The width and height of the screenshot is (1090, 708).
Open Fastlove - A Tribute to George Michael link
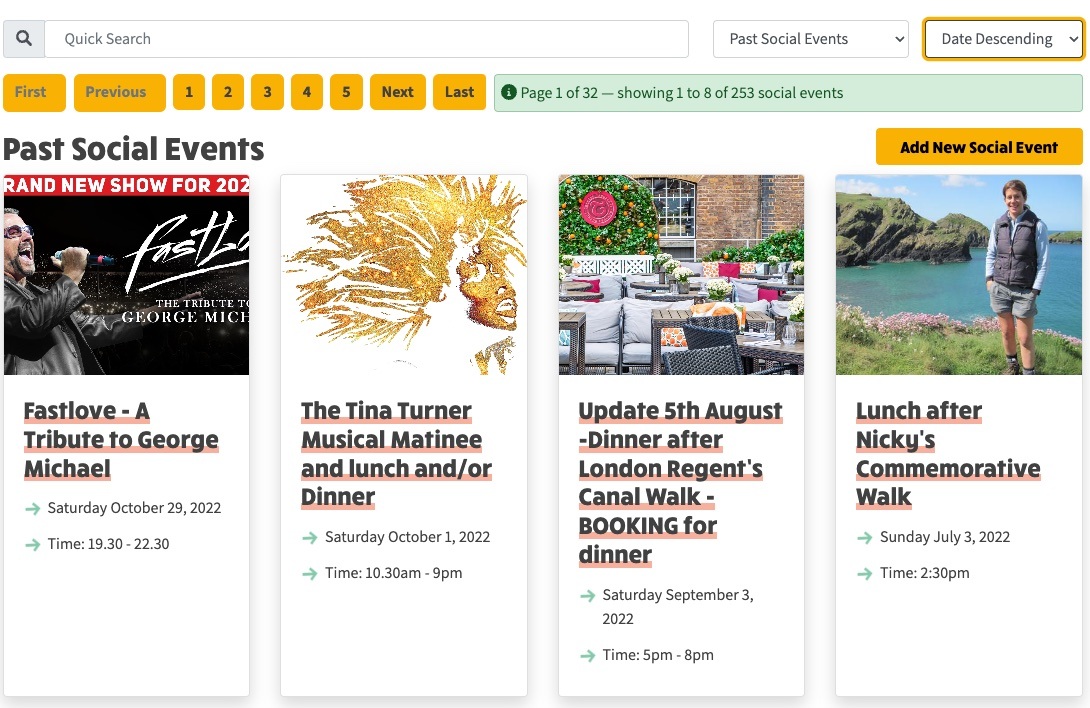click(121, 440)
